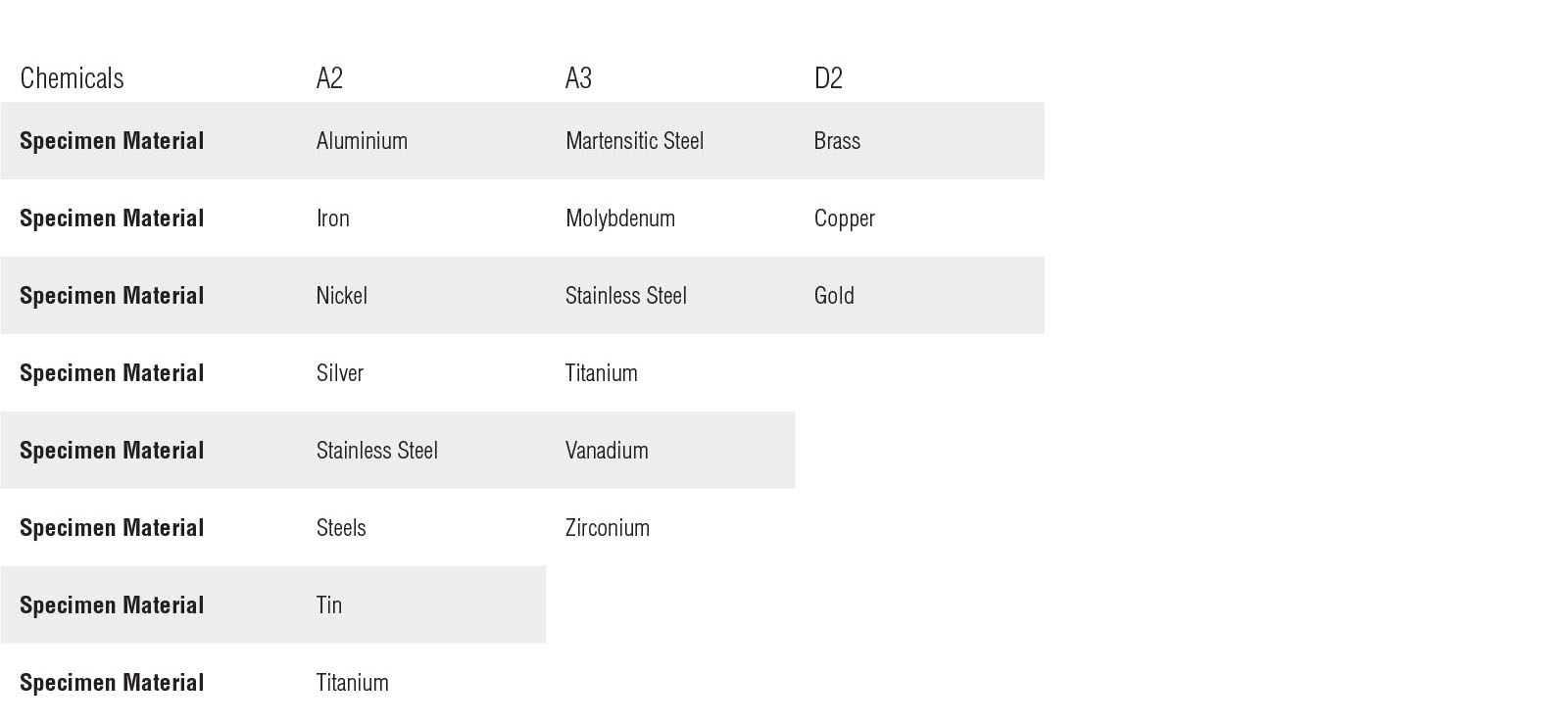Select the A3 column header
Image resolution: width=1568 pixels, height=725 pixels.
[578, 78]
